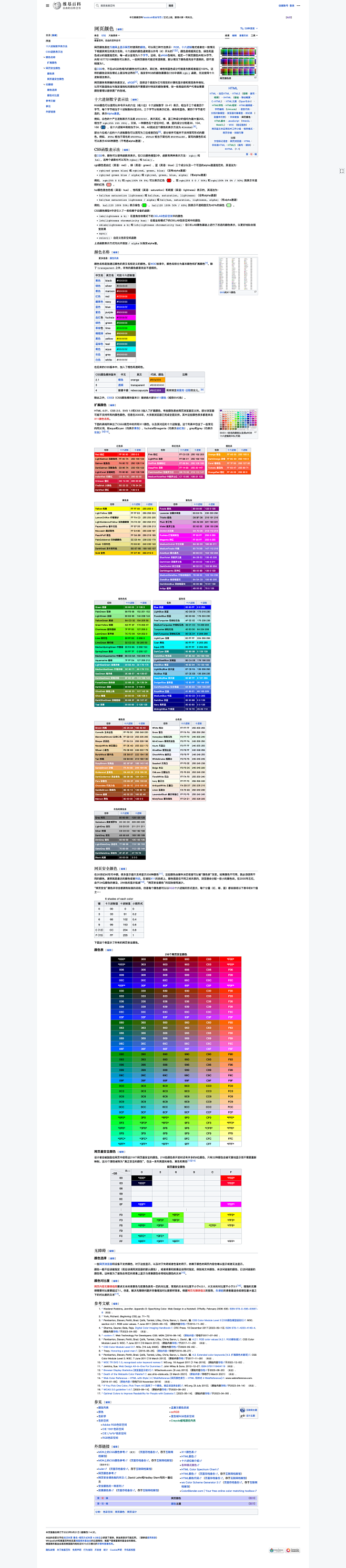Open the 查看历史 history tab
Screen dimensions: 346x1568
coord(243,35)
